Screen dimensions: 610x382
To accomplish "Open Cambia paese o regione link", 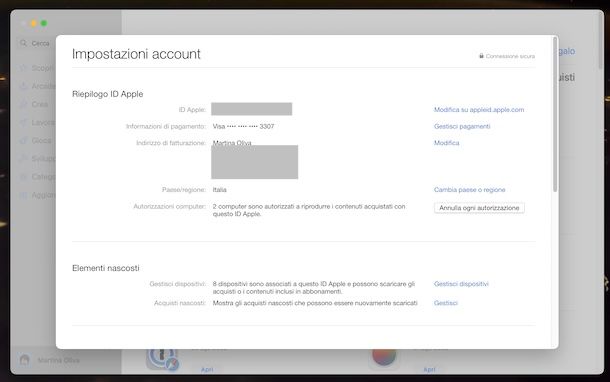I will coord(469,190).
